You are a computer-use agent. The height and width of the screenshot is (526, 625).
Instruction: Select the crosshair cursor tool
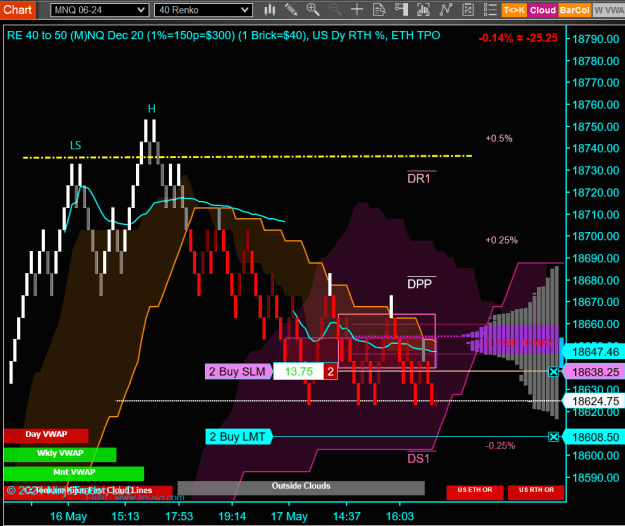(357, 10)
